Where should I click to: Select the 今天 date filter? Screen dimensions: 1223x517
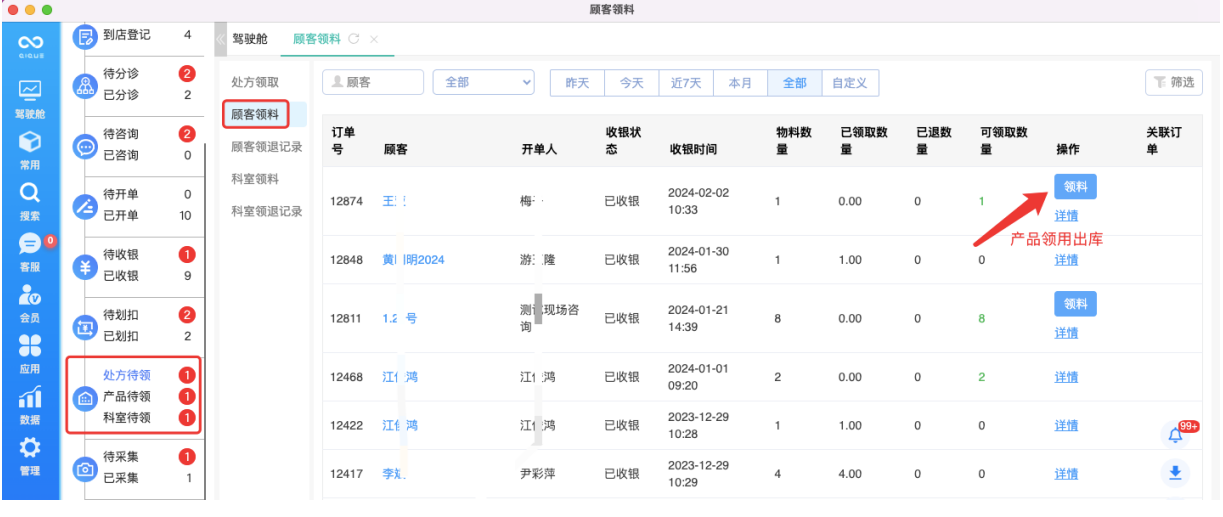pos(631,83)
